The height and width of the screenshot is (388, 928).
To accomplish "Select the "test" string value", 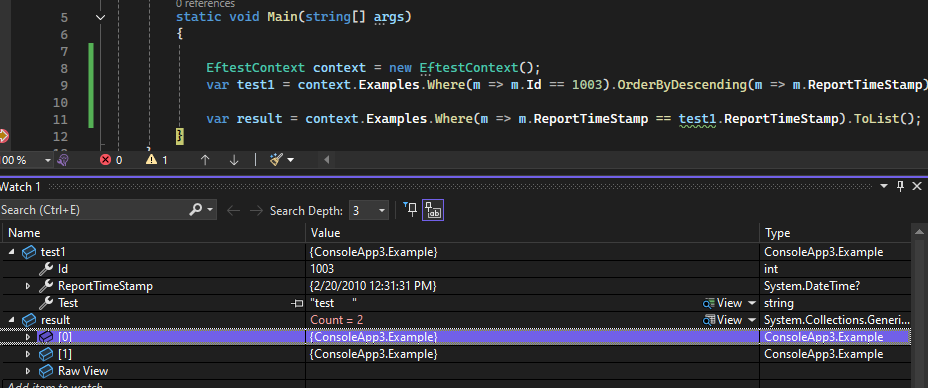I will tap(333, 303).
